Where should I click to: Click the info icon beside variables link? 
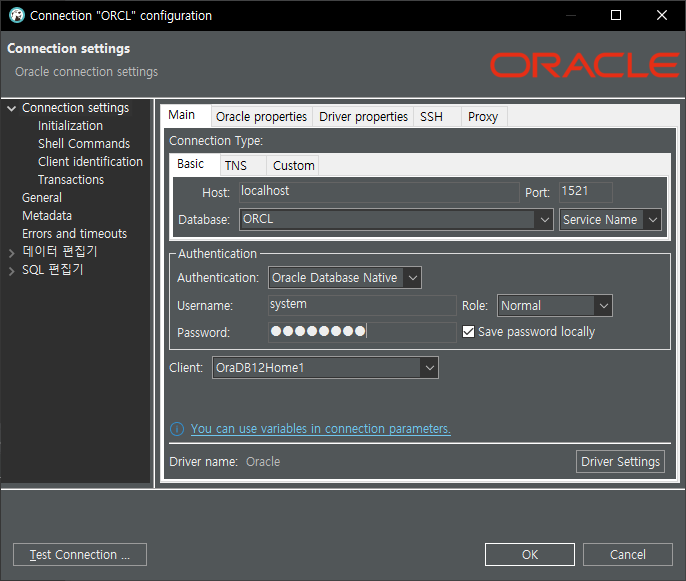tap(177, 429)
